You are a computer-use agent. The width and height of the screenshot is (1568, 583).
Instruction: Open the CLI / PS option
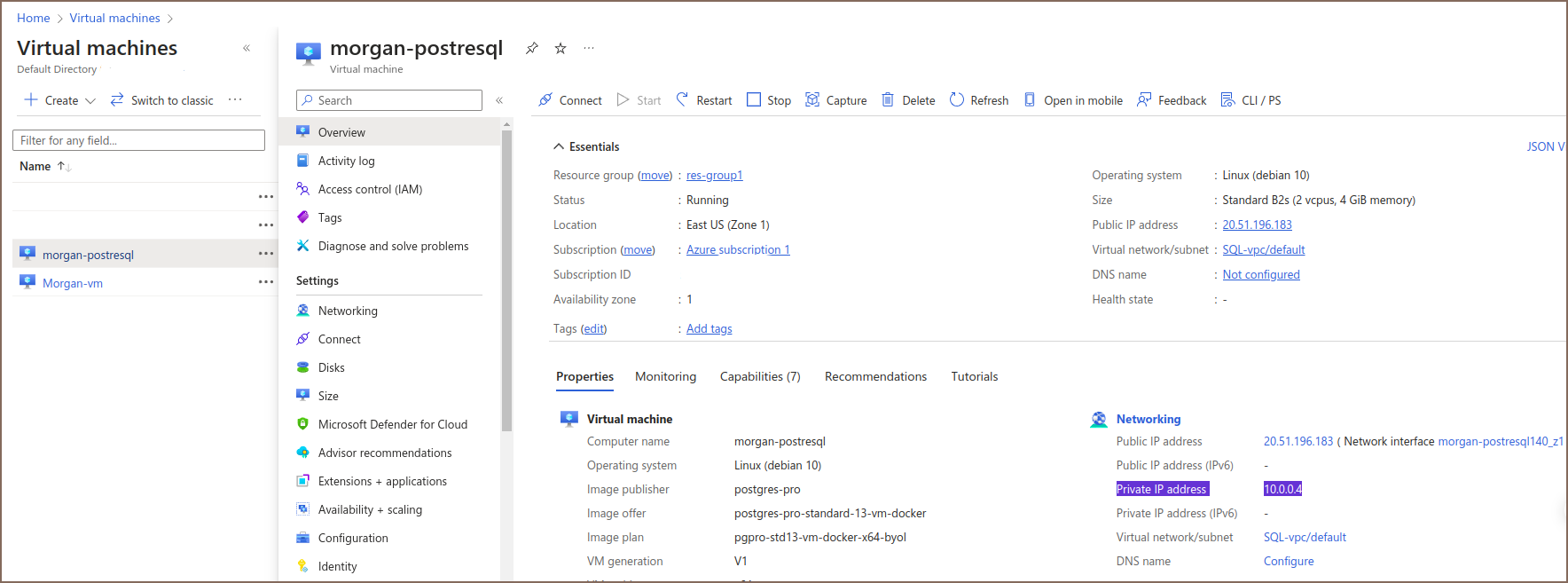point(1250,100)
